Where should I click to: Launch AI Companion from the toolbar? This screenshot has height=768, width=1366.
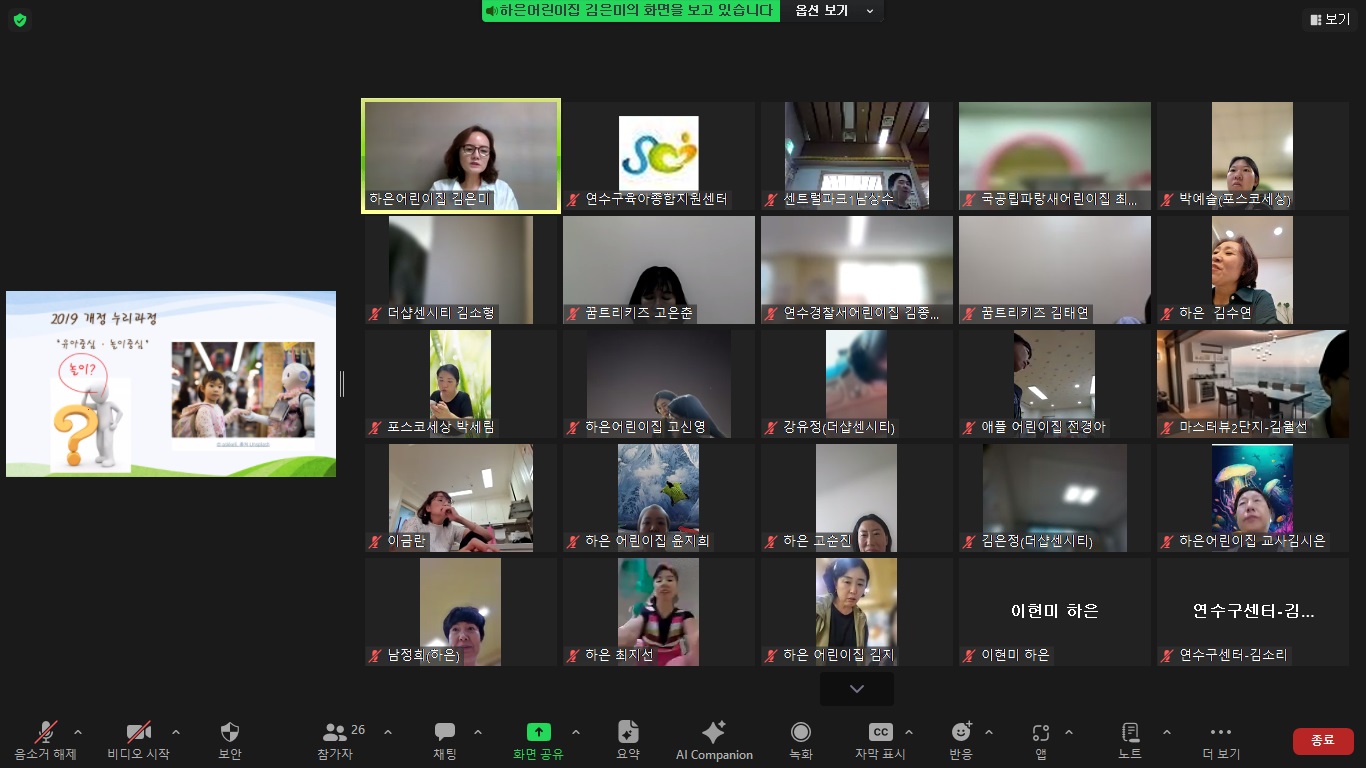pos(714,741)
